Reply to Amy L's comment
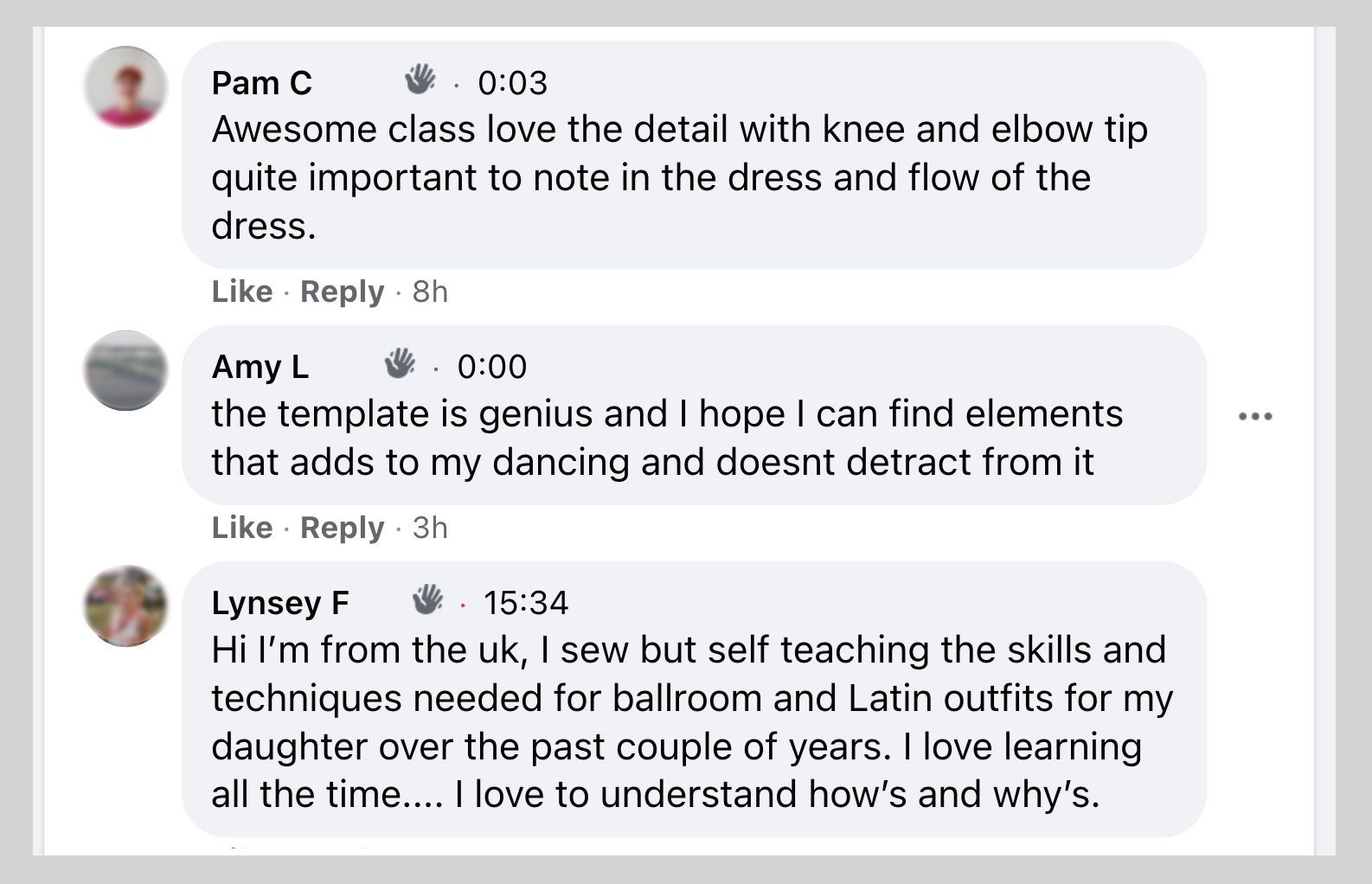Screen dimensions: 1372x884 (341, 528)
